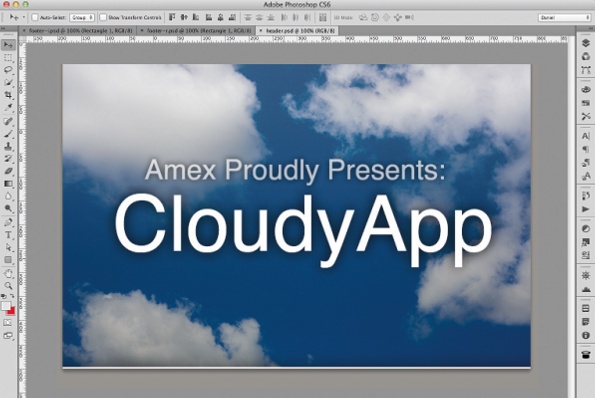Screen dimensions: 595x398
Task: Click Align Bottom Edges button
Action: pyautogui.click(x=196, y=17)
